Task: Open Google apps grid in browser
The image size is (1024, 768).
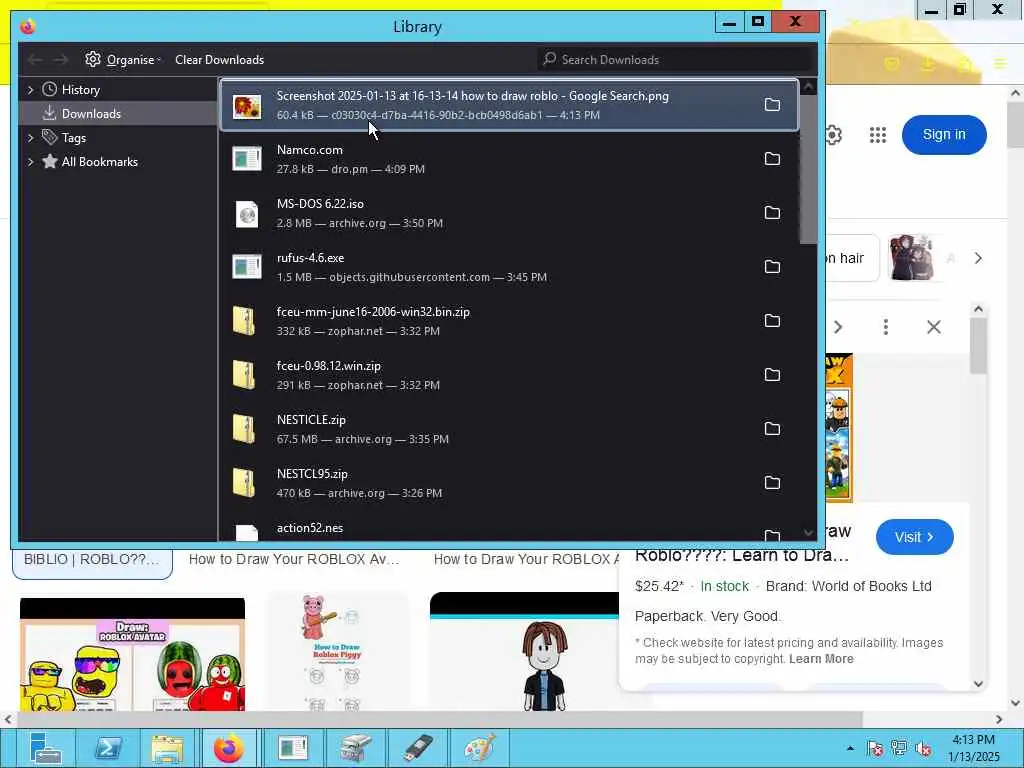Action: click(x=878, y=135)
